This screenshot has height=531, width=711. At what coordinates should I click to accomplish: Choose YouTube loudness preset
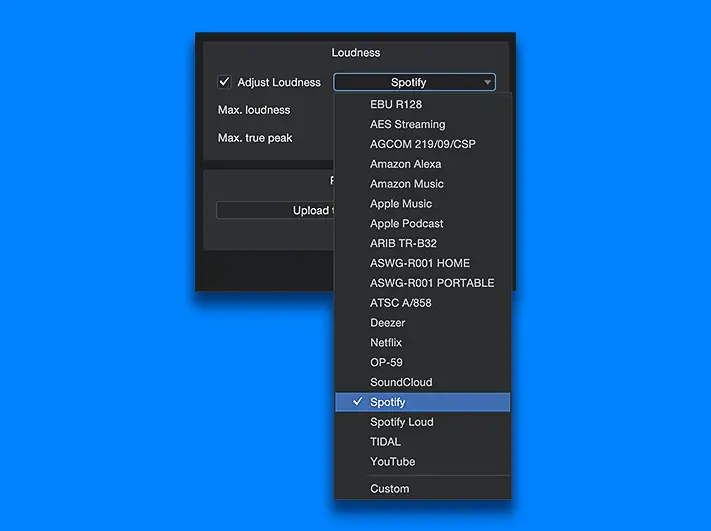tap(392, 462)
